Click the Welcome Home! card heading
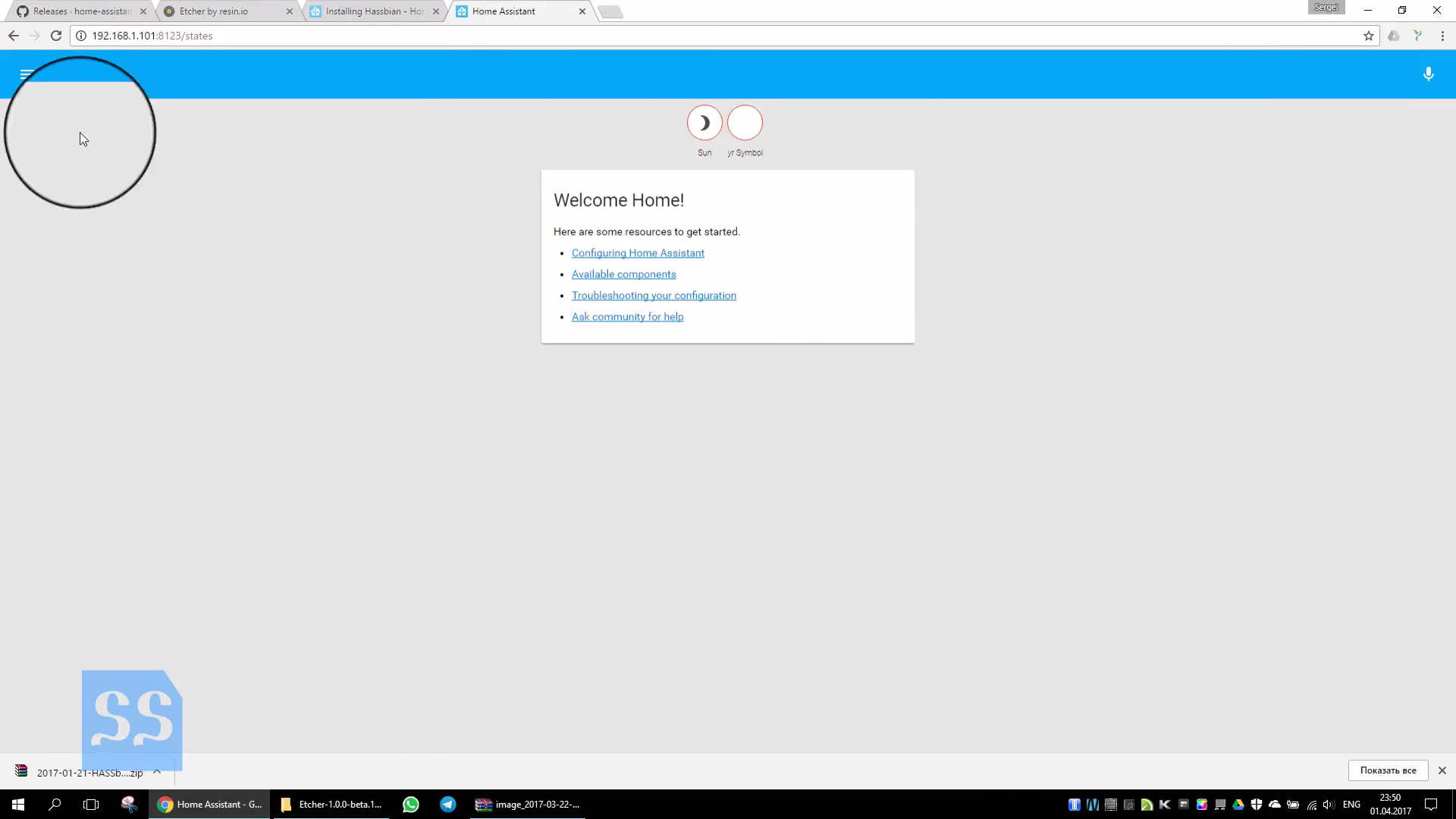 click(x=619, y=200)
